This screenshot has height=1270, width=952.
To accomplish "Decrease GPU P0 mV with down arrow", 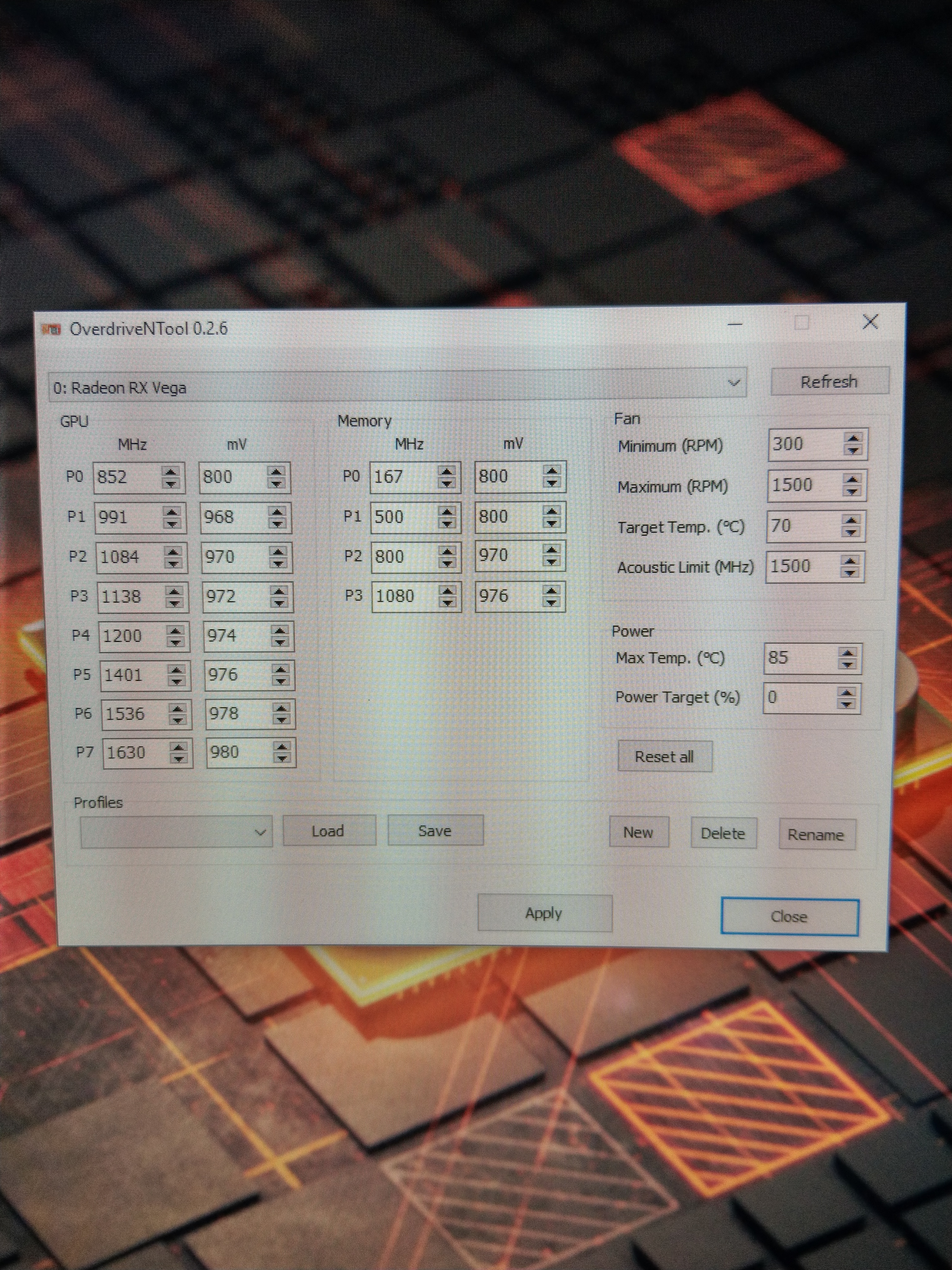I will 277,483.
